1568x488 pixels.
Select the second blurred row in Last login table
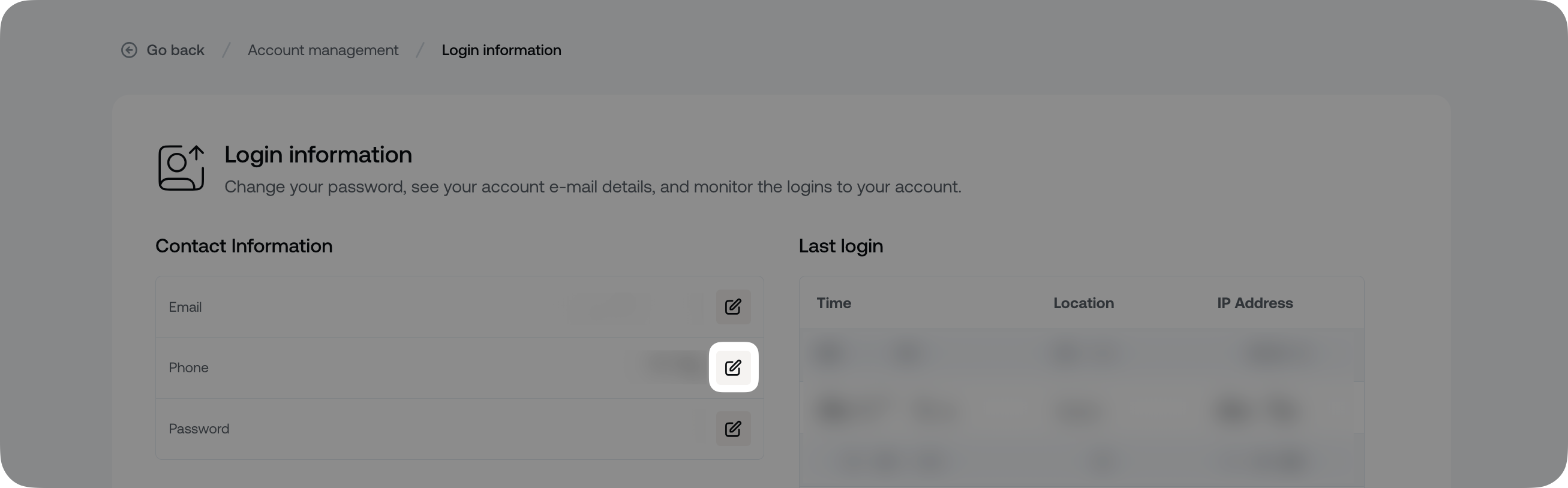[1081, 410]
